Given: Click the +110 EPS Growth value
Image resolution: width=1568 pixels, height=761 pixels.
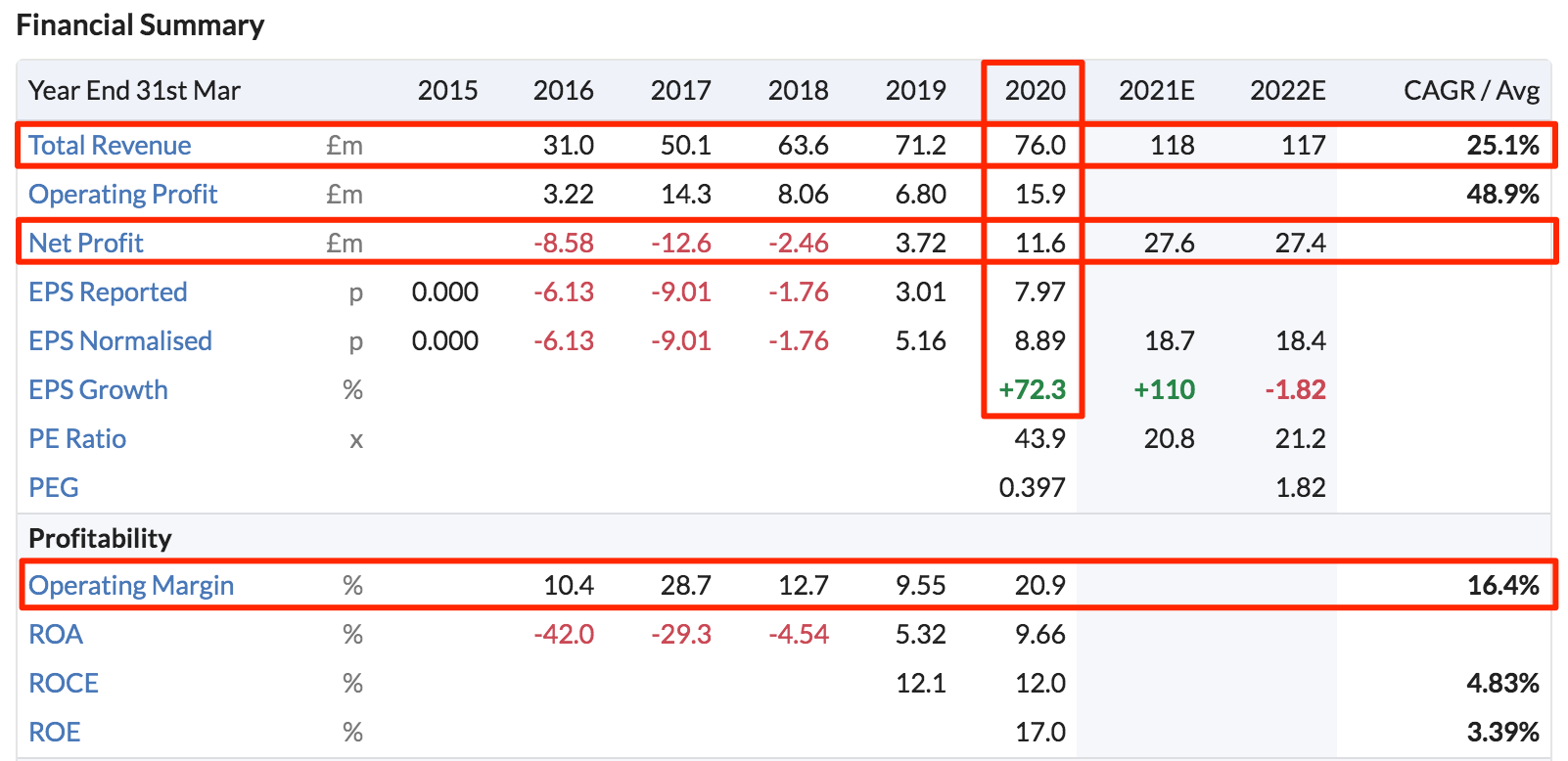Looking at the screenshot, I should (x=1164, y=389).
